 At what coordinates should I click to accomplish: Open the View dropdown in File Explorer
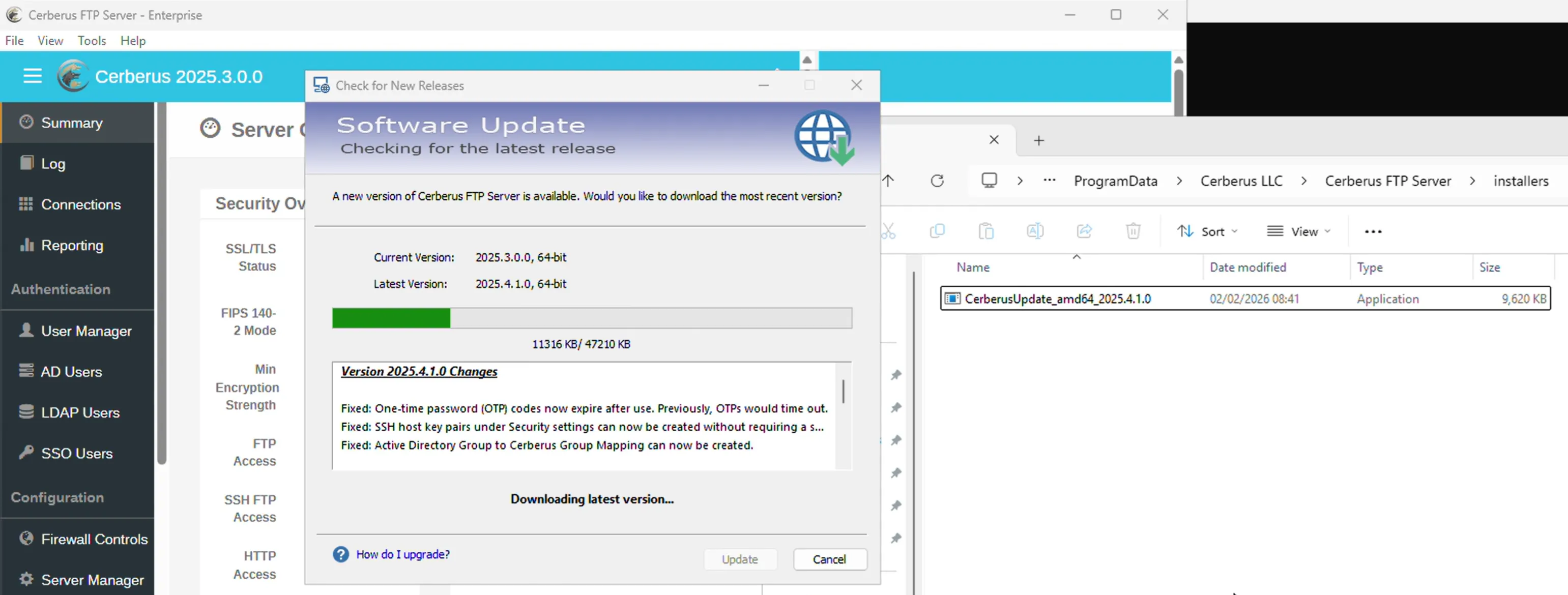coord(1298,231)
